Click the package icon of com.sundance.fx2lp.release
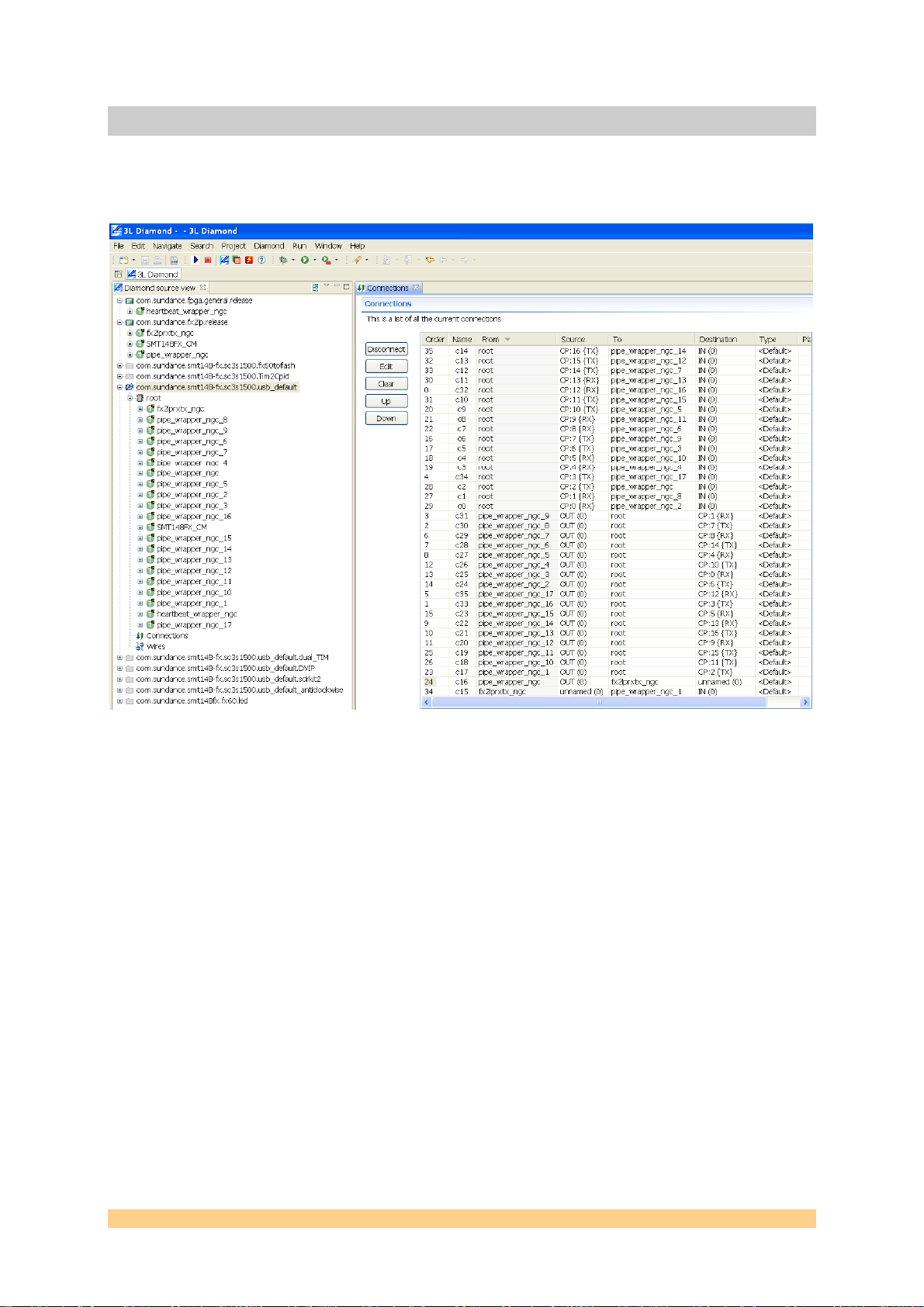The width and height of the screenshot is (924, 1307). coord(130,322)
